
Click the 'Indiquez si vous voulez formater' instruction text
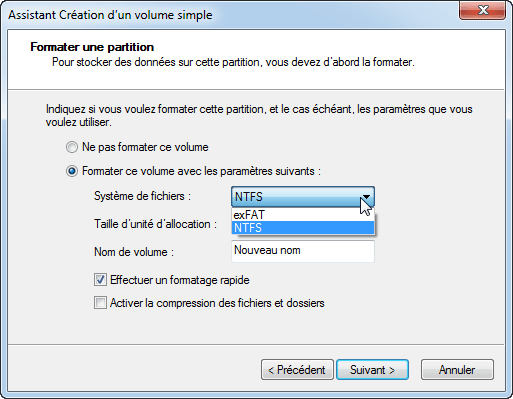[x=259, y=116]
